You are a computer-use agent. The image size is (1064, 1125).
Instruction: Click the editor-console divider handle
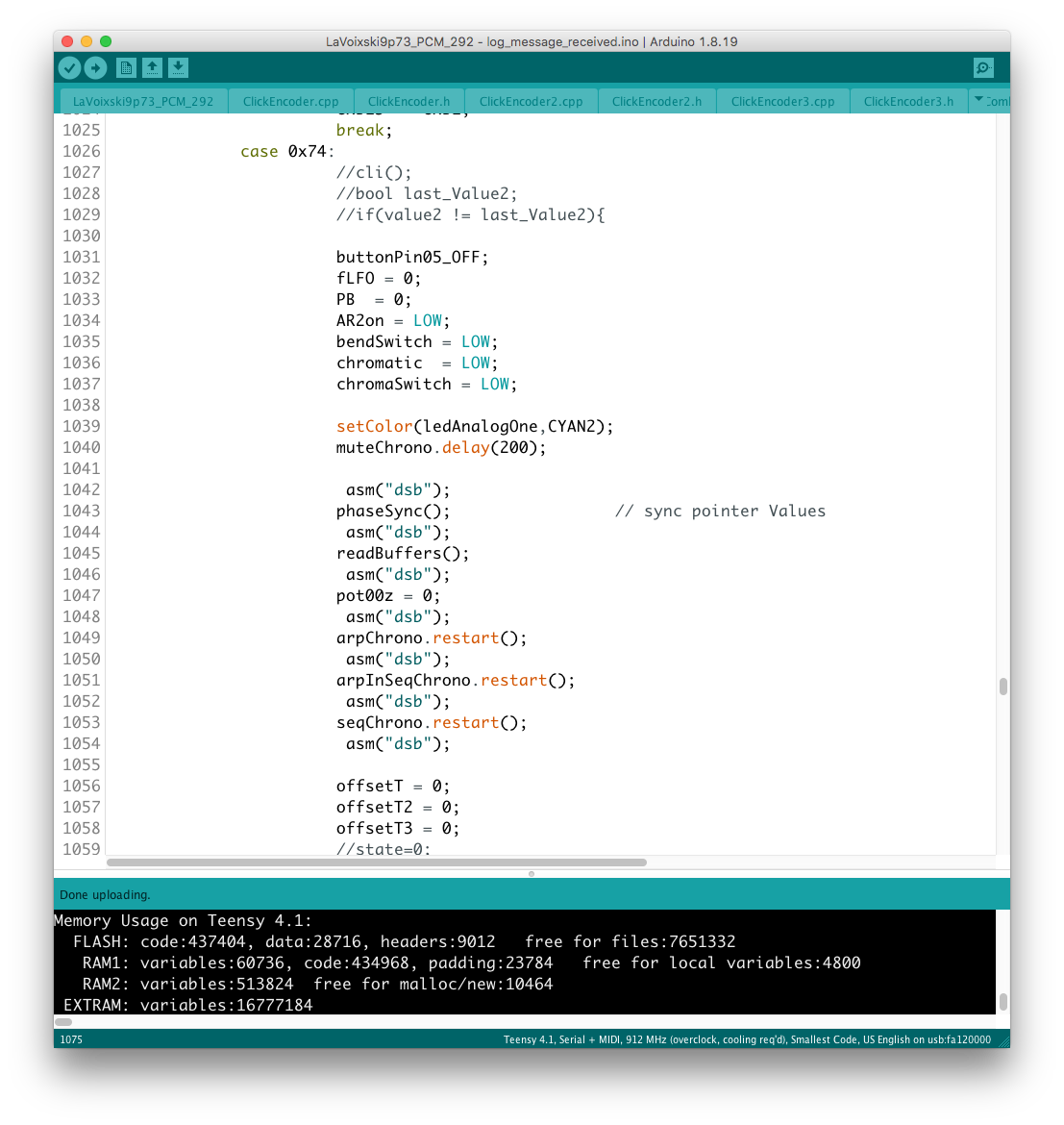(x=532, y=874)
